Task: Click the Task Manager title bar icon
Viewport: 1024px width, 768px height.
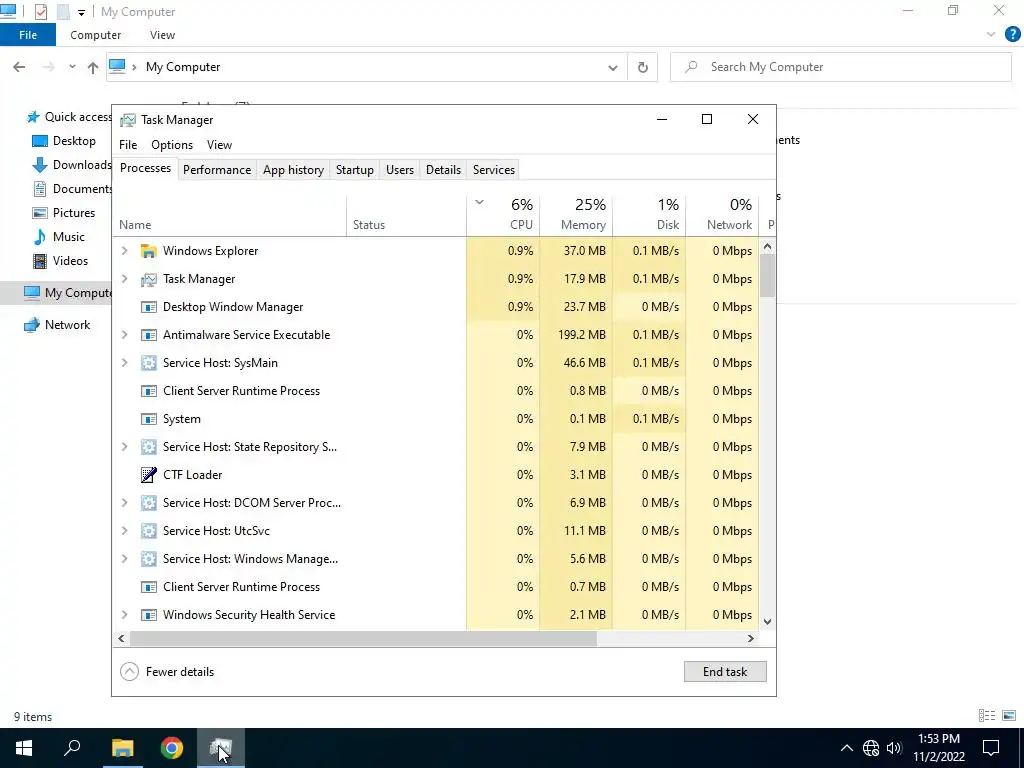Action: [x=128, y=120]
